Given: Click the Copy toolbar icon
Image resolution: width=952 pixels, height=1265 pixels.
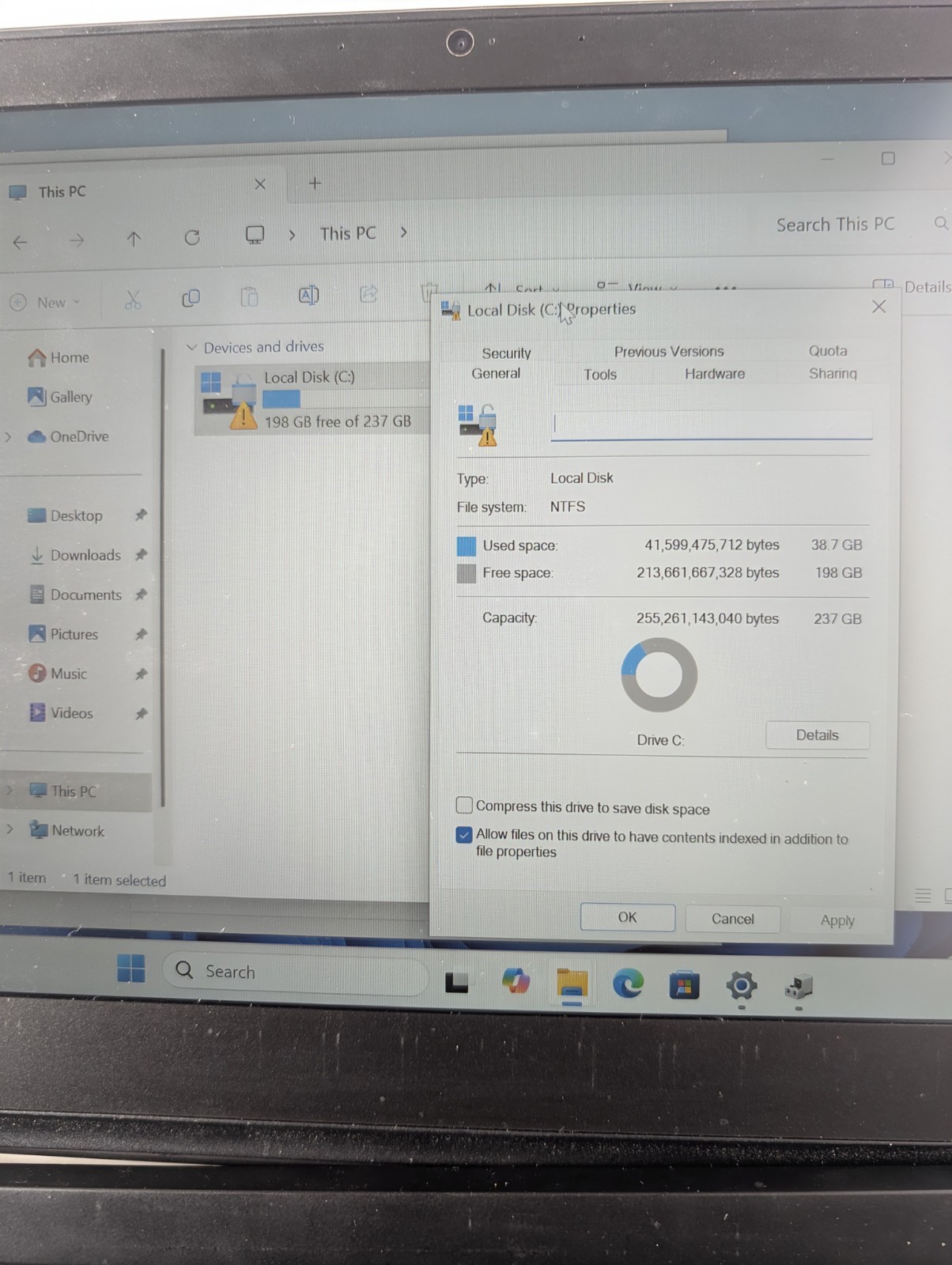Looking at the screenshot, I should tap(191, 298).
